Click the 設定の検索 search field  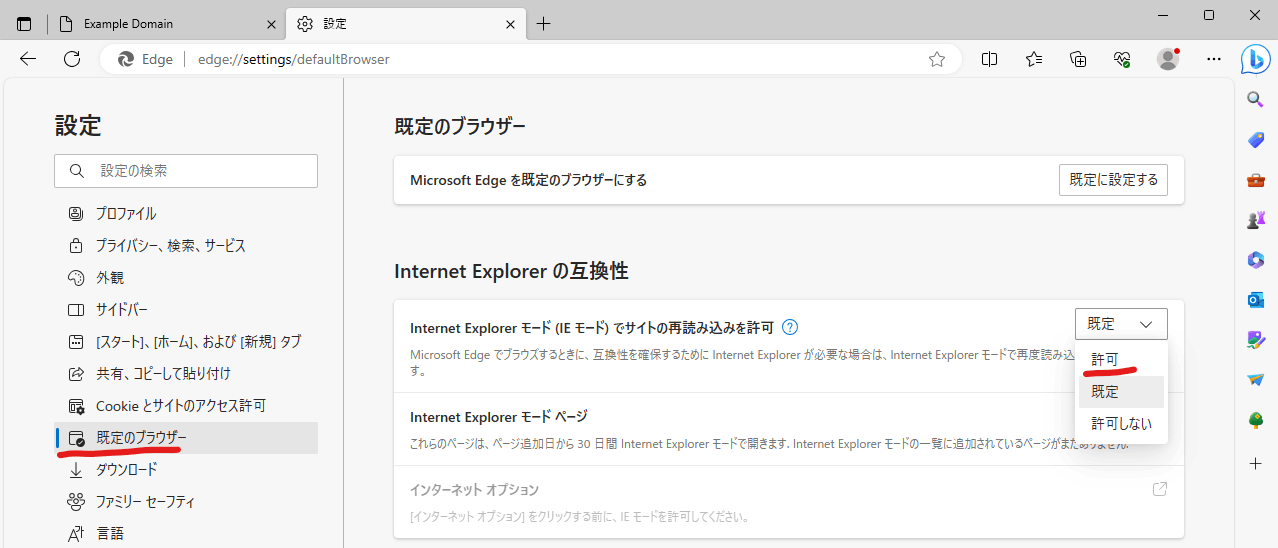(186, 171)
